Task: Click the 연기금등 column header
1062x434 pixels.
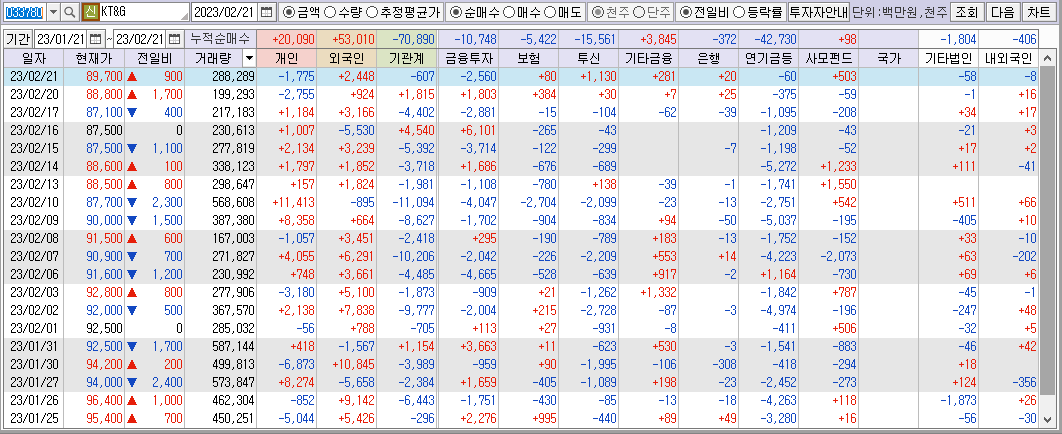Action: pyautogui.click(x=769, y=59)
